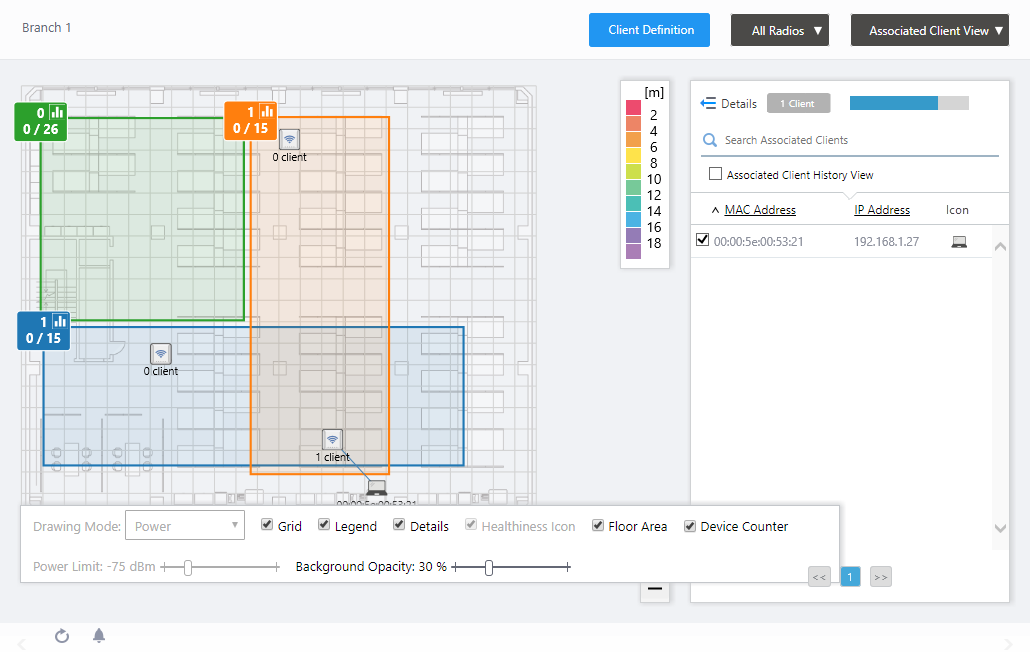Screen dimensions: 1030x652
Task: Uncheck the Floor Area checkbox
Action: 598,526
